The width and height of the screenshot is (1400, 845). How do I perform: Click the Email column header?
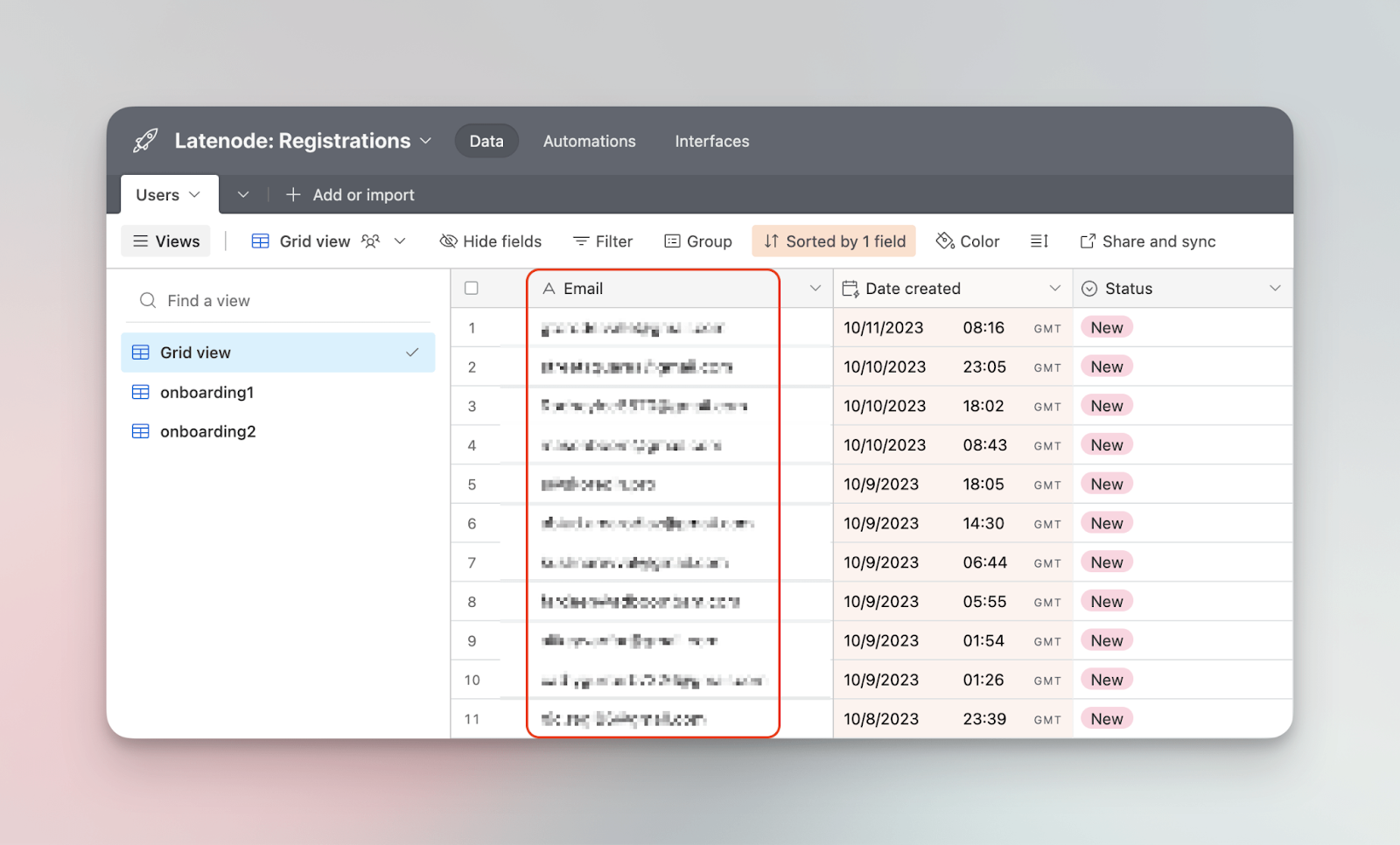click(x=680, y=289)
